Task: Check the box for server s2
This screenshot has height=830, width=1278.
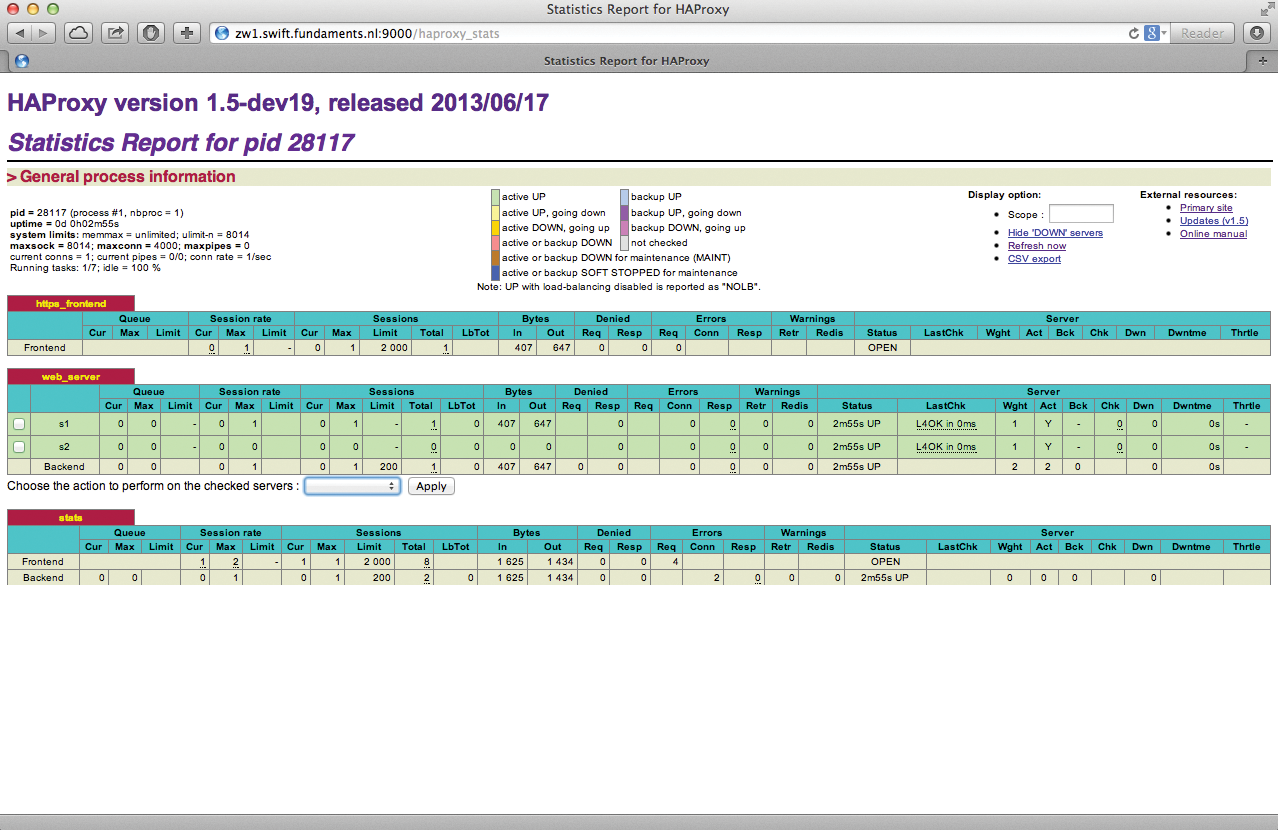Action: pos(19,445)
